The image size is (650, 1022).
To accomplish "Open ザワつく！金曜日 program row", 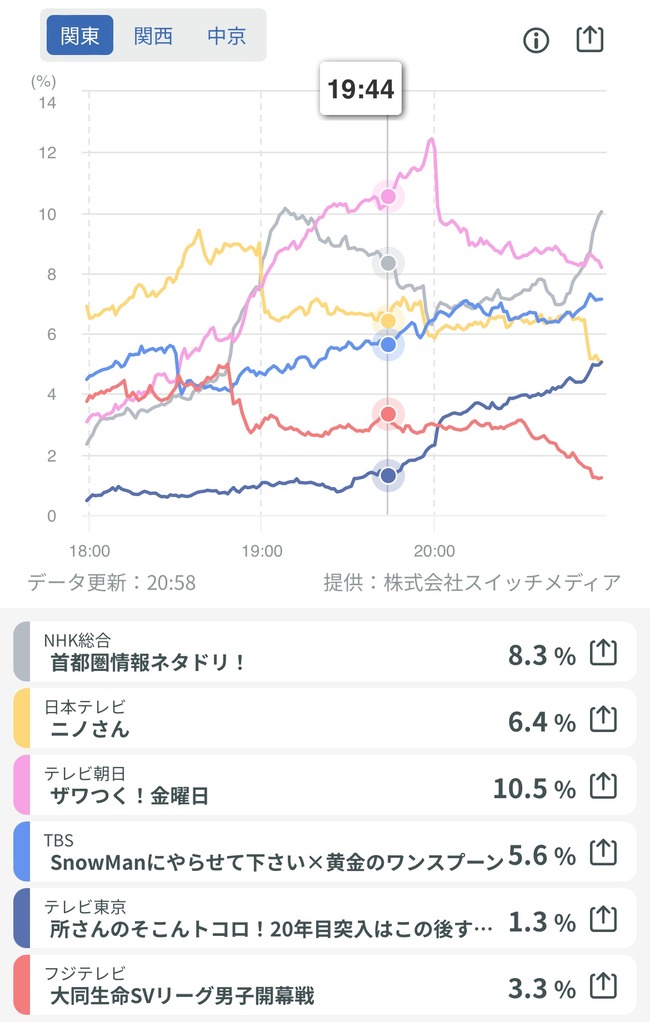I will 325,785.
